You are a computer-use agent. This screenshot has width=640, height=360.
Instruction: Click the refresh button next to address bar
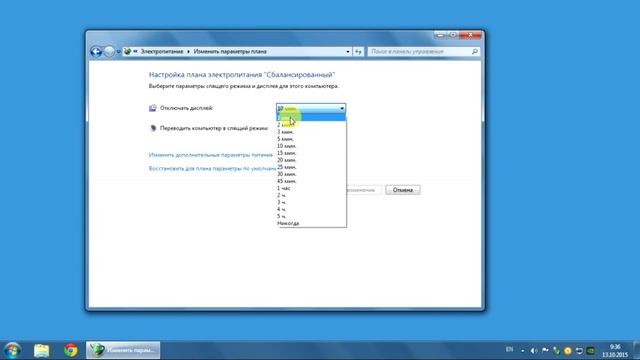pyautogui.click(x=358, y=52)
